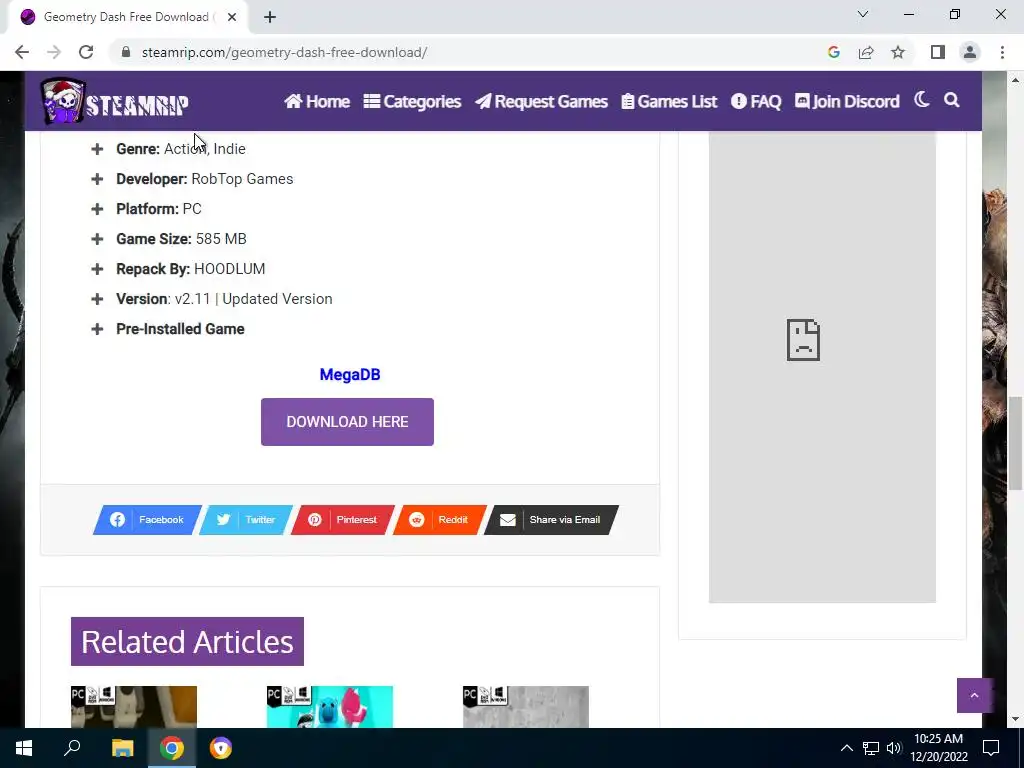
Task: Go to Request Games page
Action: (541, 101)
